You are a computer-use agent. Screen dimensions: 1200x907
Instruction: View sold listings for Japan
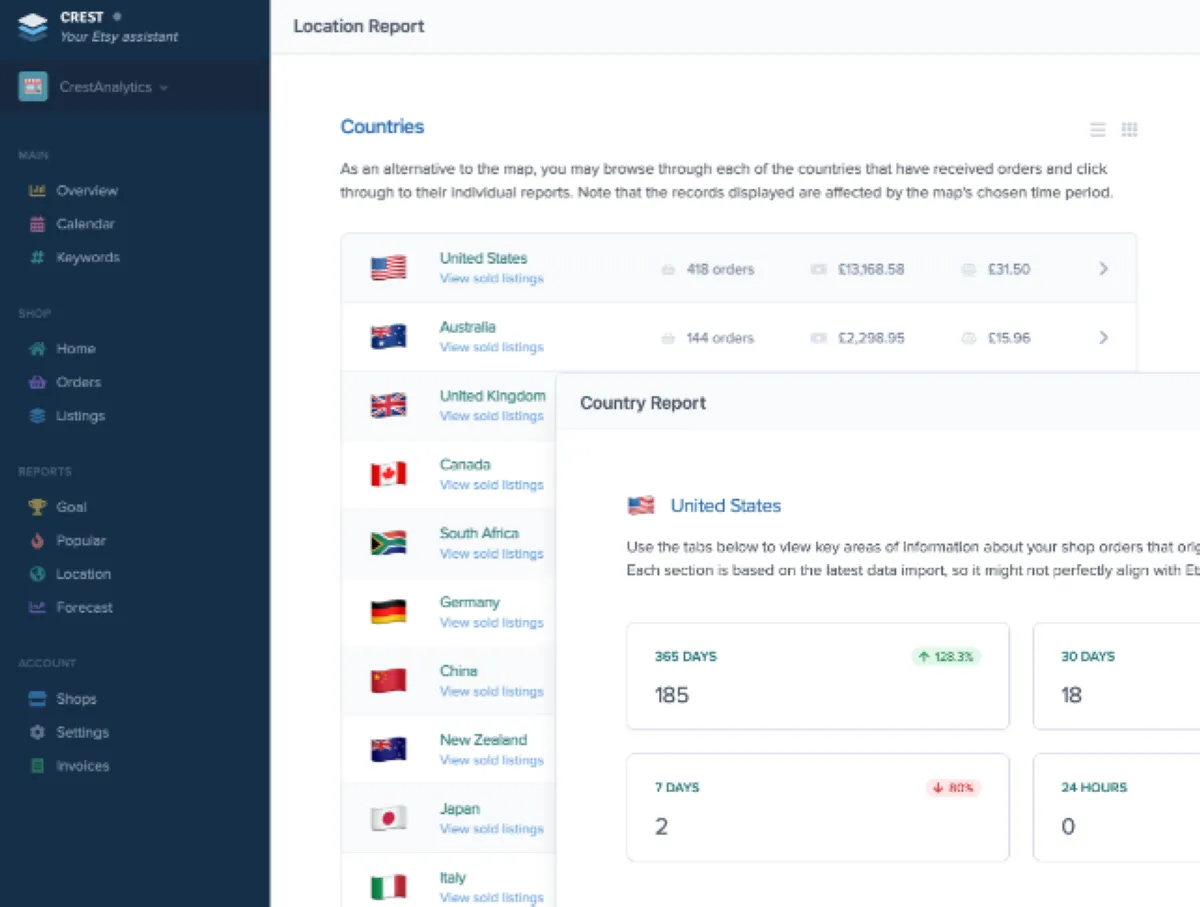click(492, 829)
